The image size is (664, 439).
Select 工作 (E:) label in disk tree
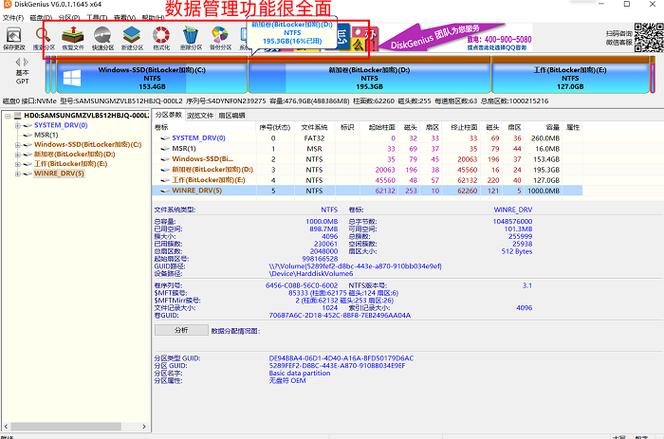pos(70,164)
